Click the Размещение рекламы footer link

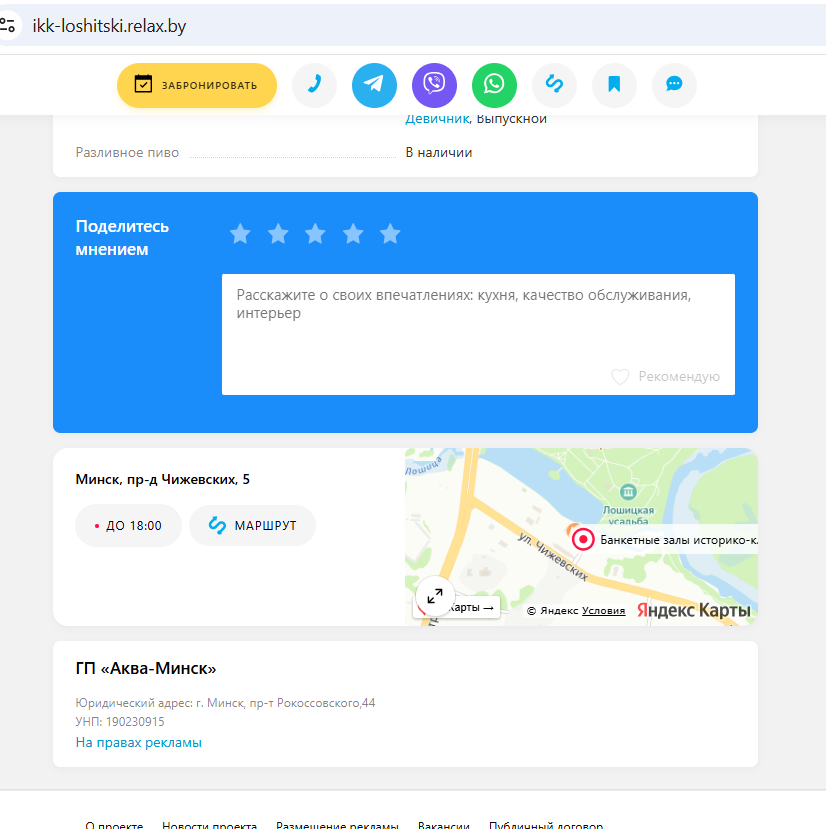pos(337,825)
